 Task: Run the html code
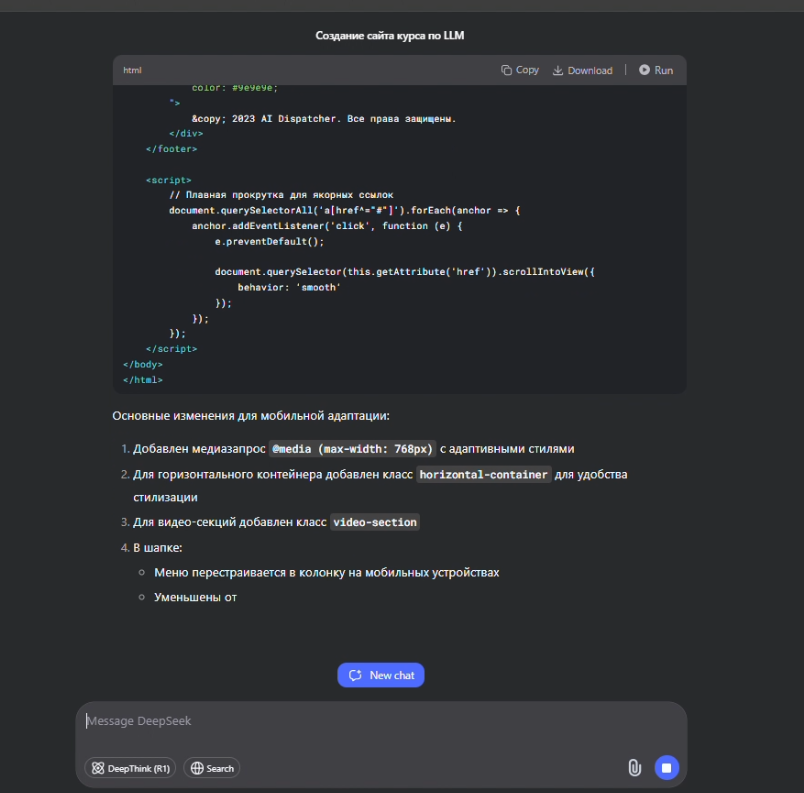(x=656, y=70)
